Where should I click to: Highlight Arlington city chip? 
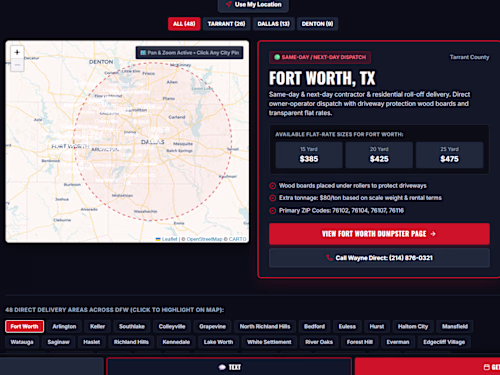(x=64, y=327)
